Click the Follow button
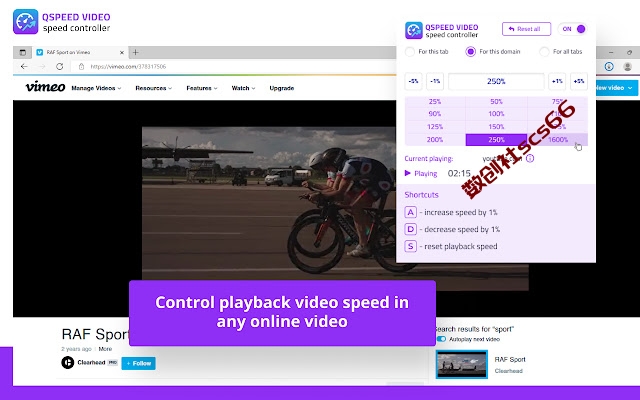 point(138,363)
